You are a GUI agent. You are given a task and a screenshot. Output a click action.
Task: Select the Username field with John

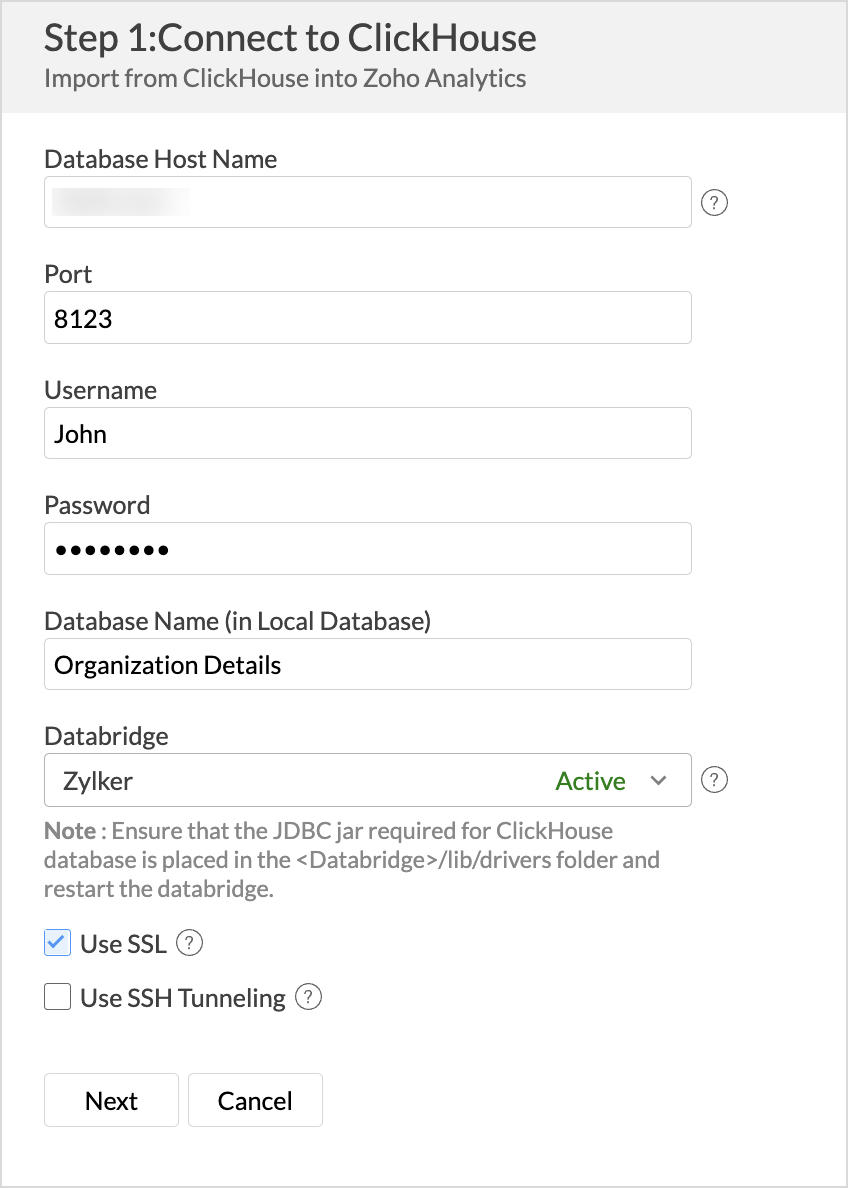coord(368,433)
